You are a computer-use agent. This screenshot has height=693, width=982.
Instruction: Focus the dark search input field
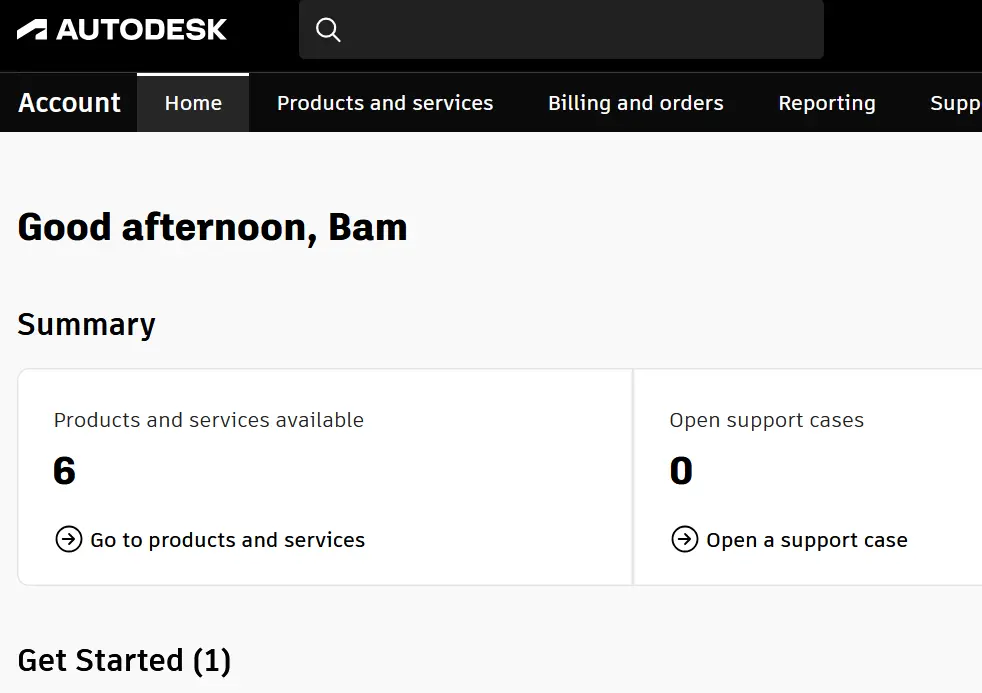[x=561, y=29]
